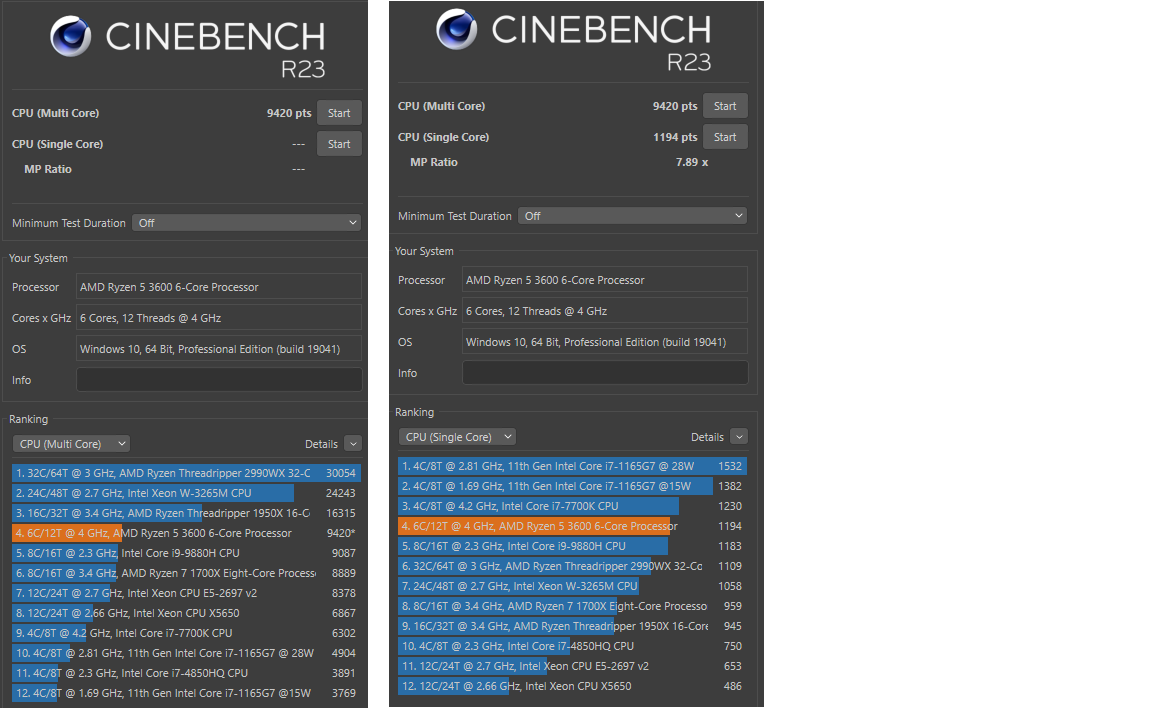Screen dimensions: 1152x708
Task: Select Core i7-4850HQ row scoring 750
Action: 572,646
